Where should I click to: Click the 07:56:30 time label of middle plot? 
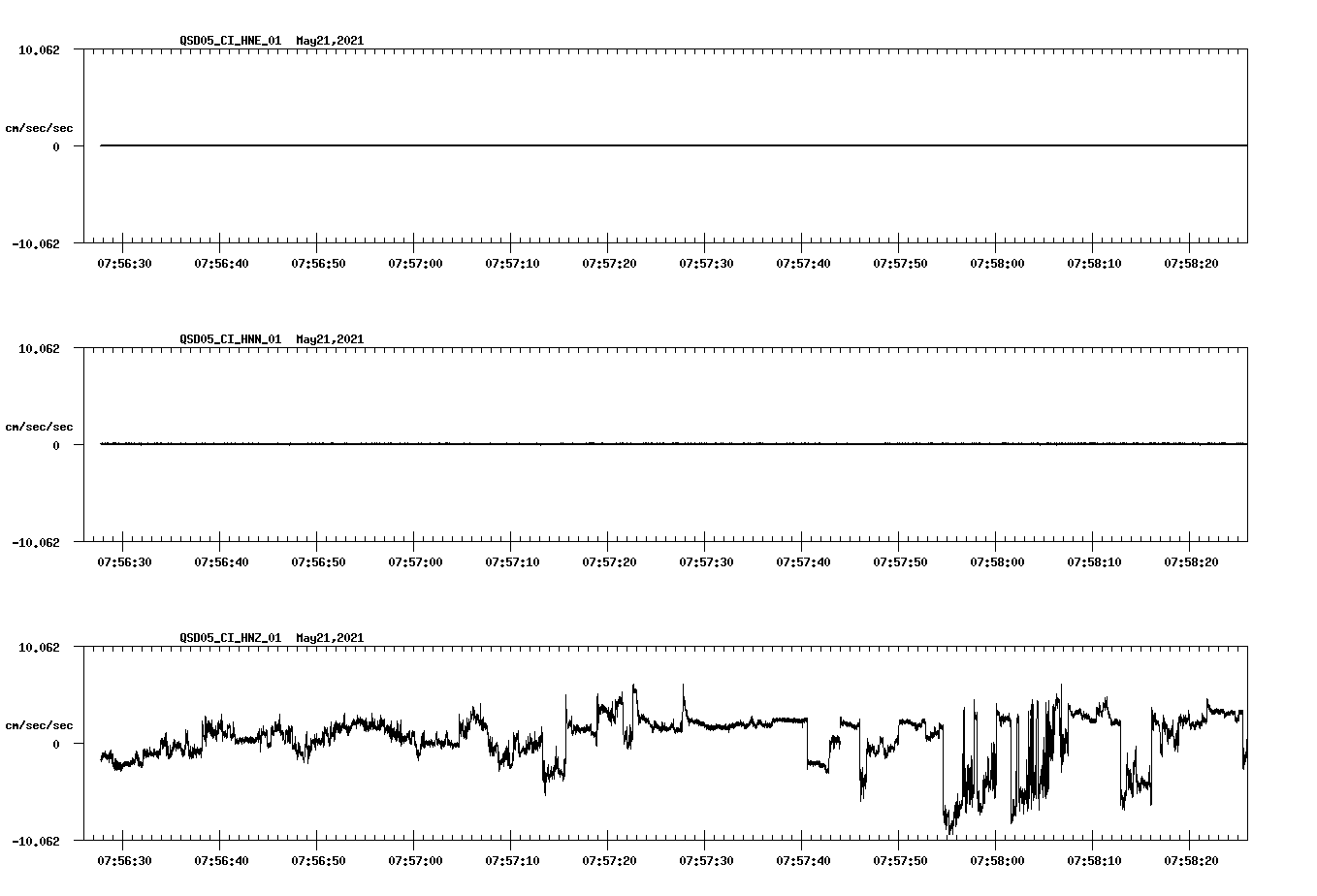(122, 560)
